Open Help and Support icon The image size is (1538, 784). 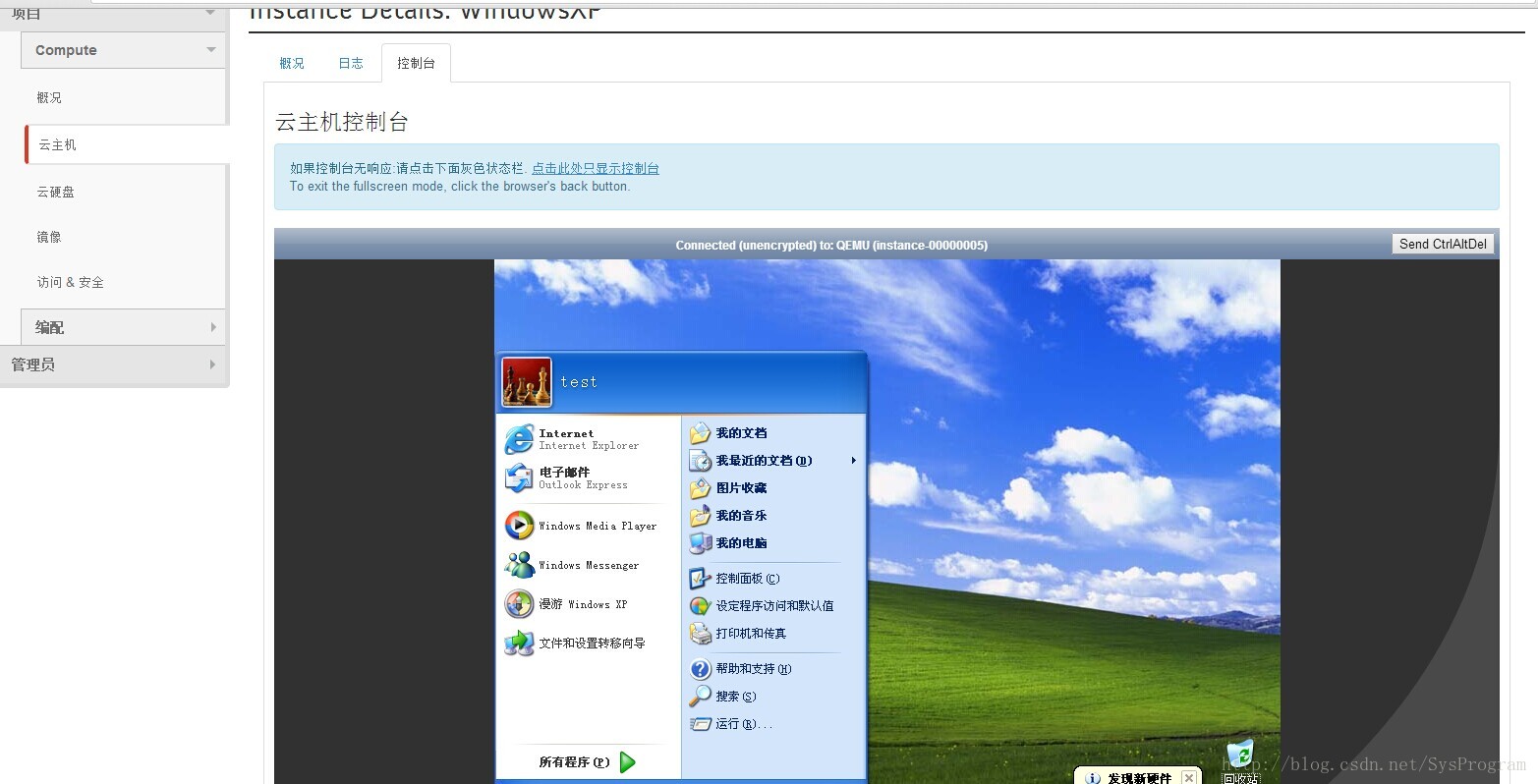700,669
